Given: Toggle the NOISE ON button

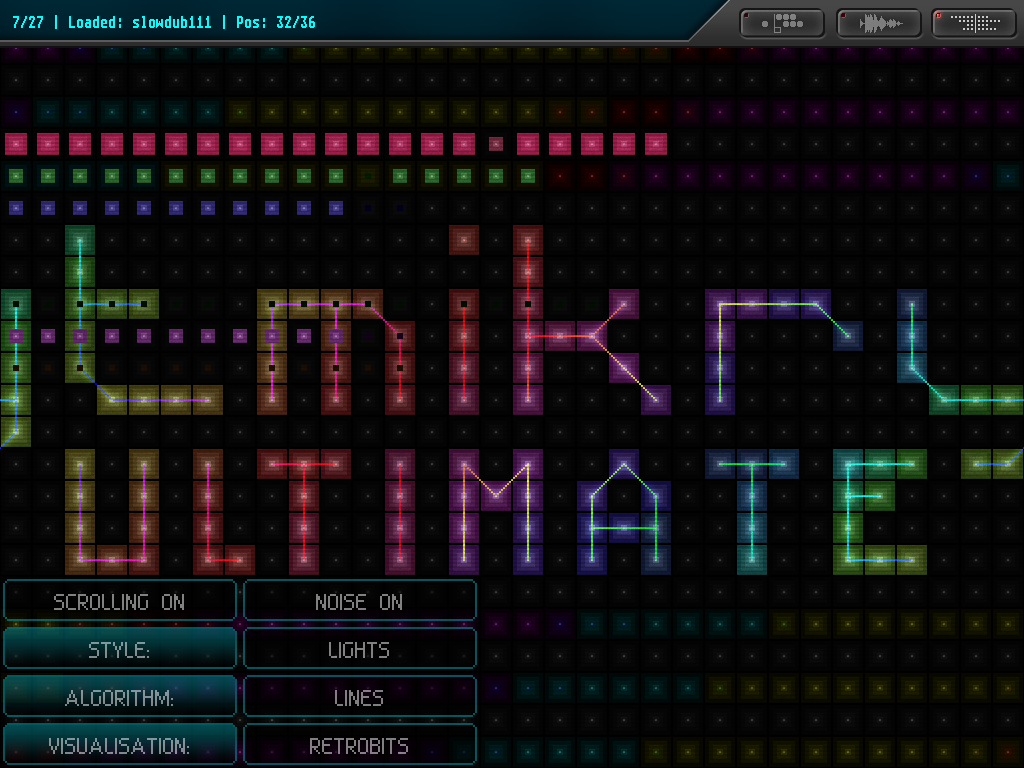Looking at the screenshot, I should [360, 601].
